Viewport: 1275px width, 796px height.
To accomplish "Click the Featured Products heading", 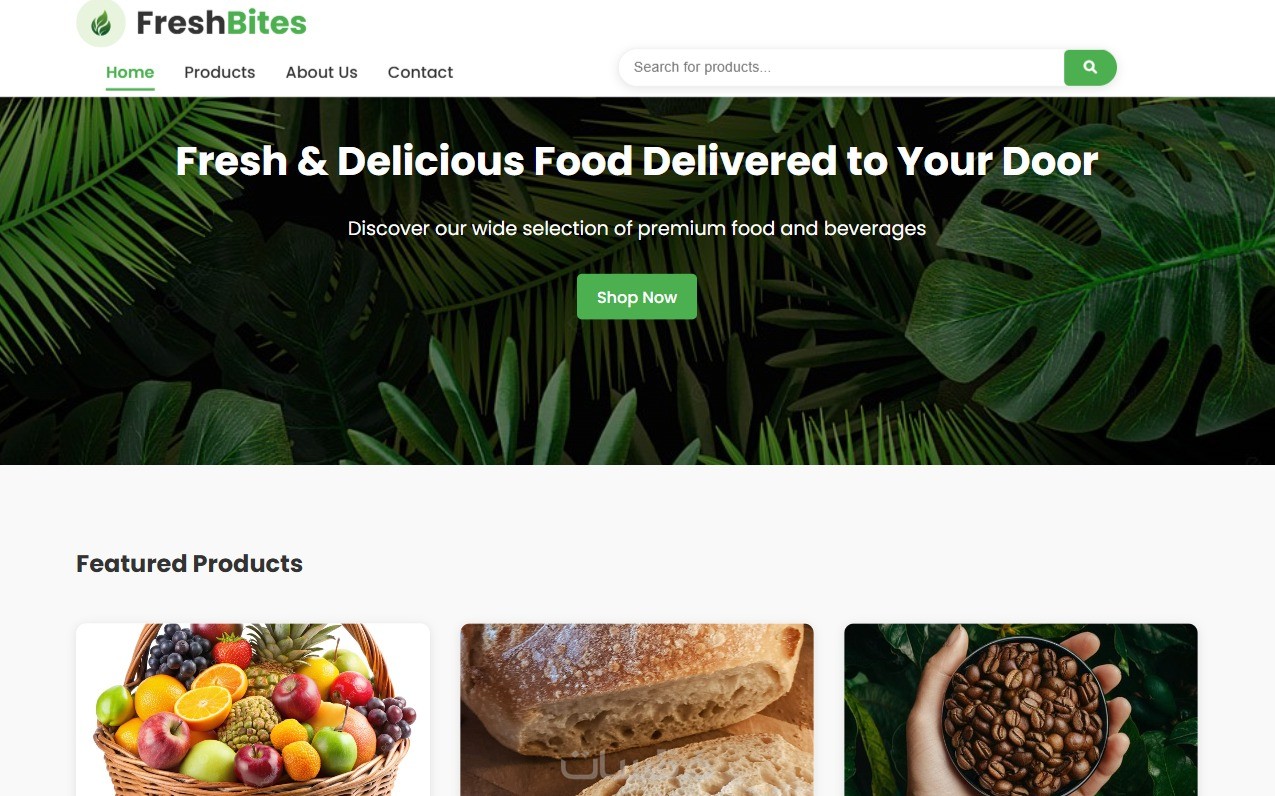I will [189, 563].
